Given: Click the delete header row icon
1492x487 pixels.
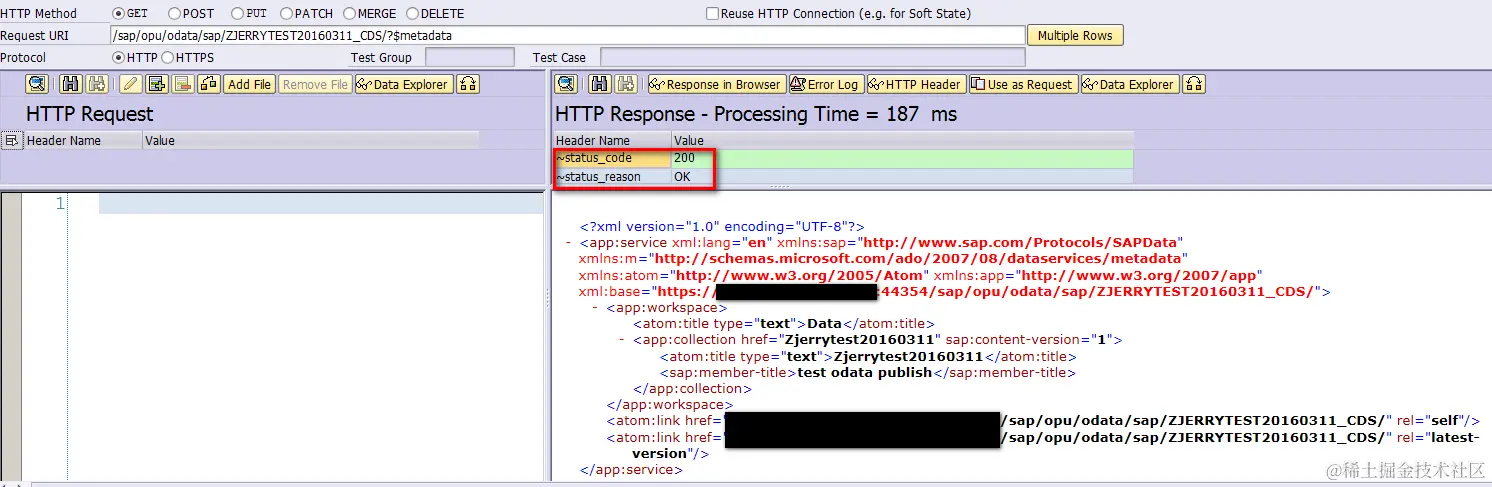Looking at the screenshot, I should tap(182, 84).
